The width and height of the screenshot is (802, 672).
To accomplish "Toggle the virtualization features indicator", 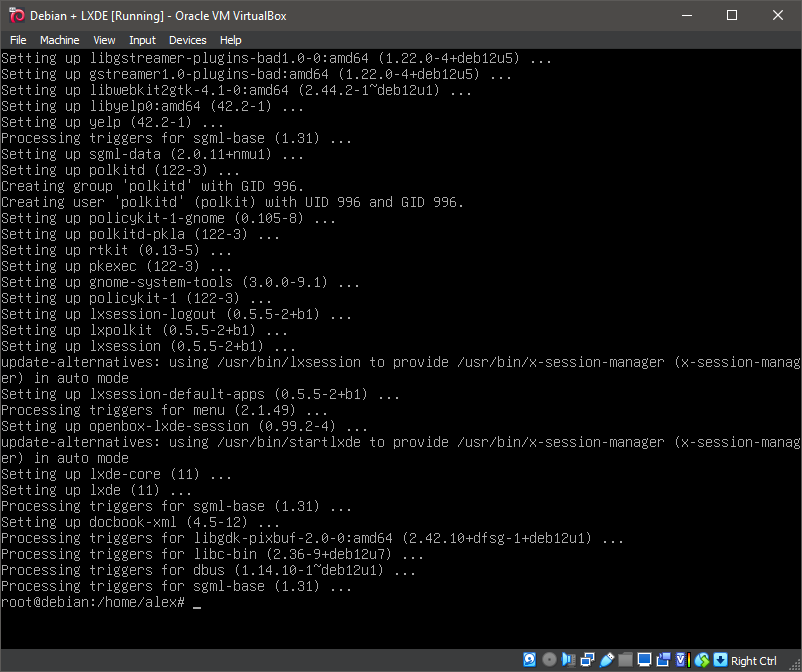I will click(681, 659).
